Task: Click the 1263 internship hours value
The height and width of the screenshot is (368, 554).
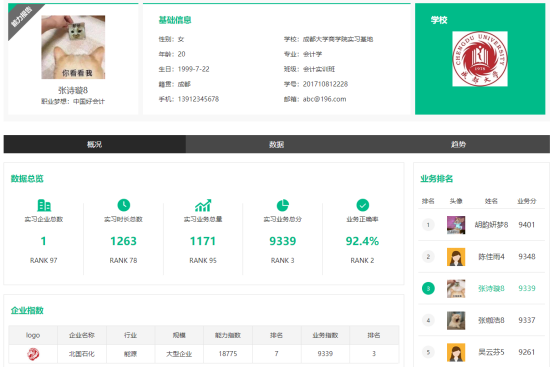Action: pyautogui.click(x=123, y=241)
